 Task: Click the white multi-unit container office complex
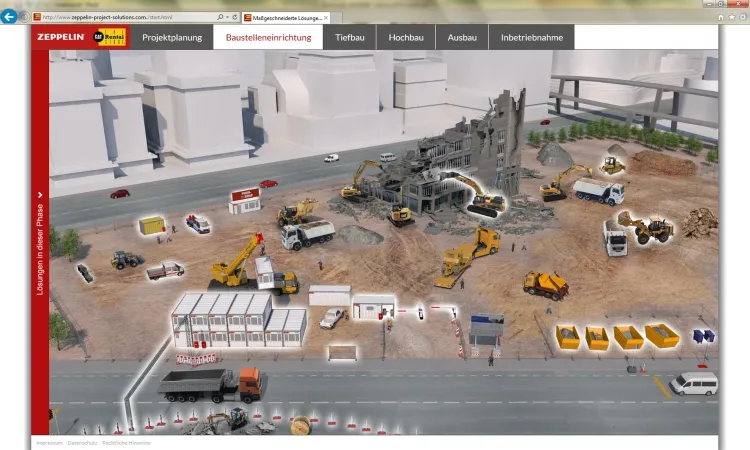[x=238, y=319]
